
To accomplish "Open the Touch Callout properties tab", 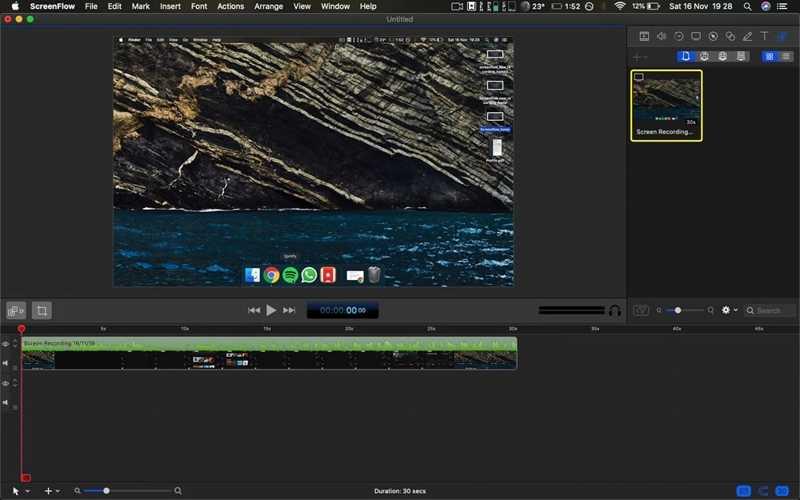I will pyautogui.click(x=730, y=36).
